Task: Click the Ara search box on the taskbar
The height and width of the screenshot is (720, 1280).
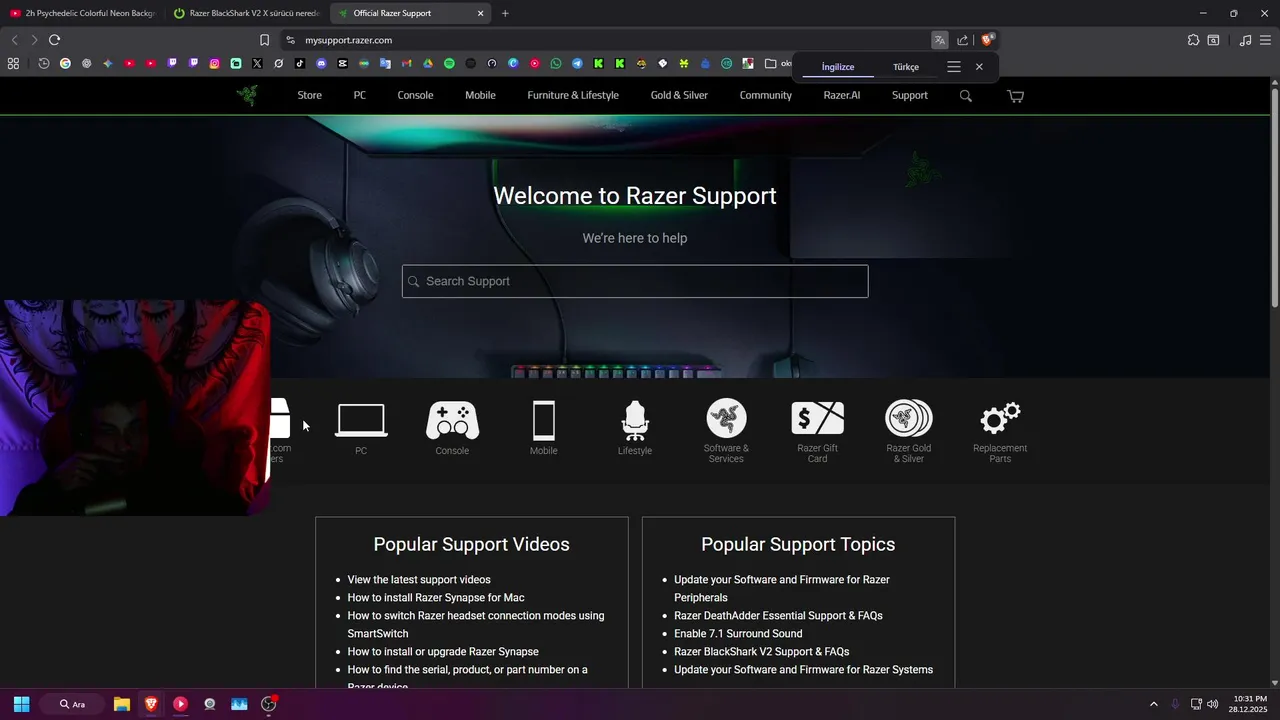Action: [x=72, y=704]
